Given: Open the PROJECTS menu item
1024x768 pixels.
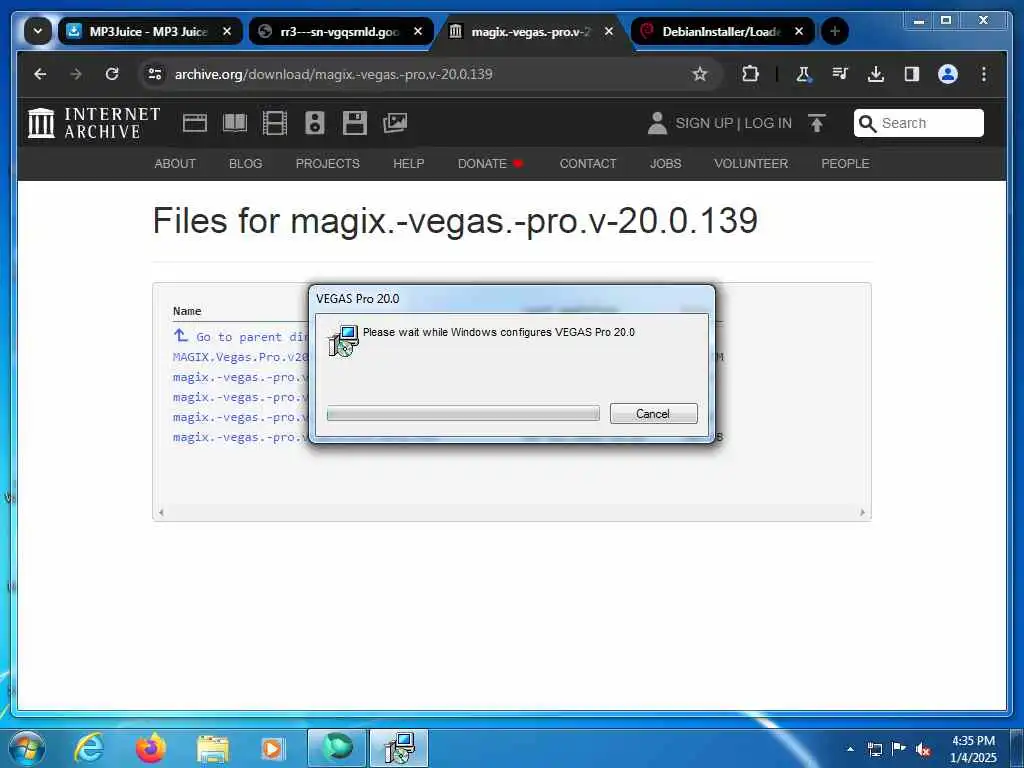Looking at the screenshot, I should coord(328,163).
